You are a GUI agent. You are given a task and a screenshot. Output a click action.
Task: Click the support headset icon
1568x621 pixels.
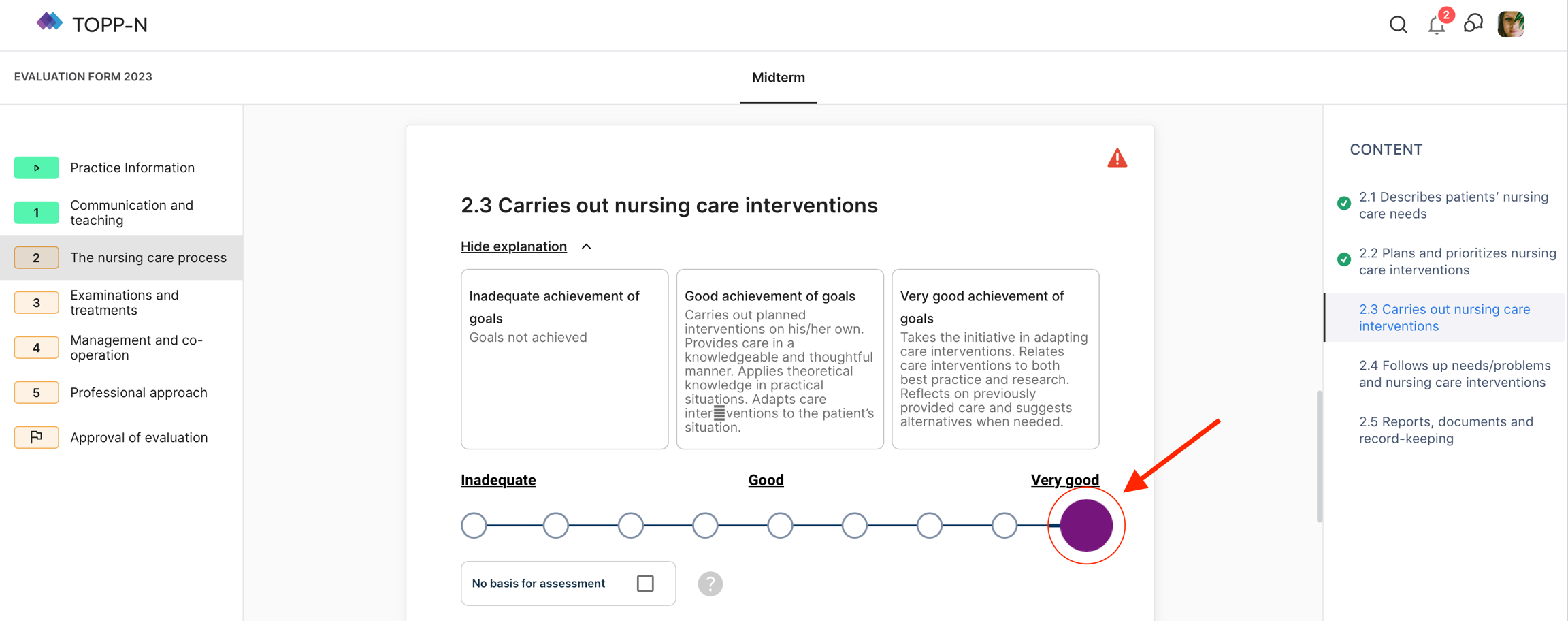tap(1473, 25)
